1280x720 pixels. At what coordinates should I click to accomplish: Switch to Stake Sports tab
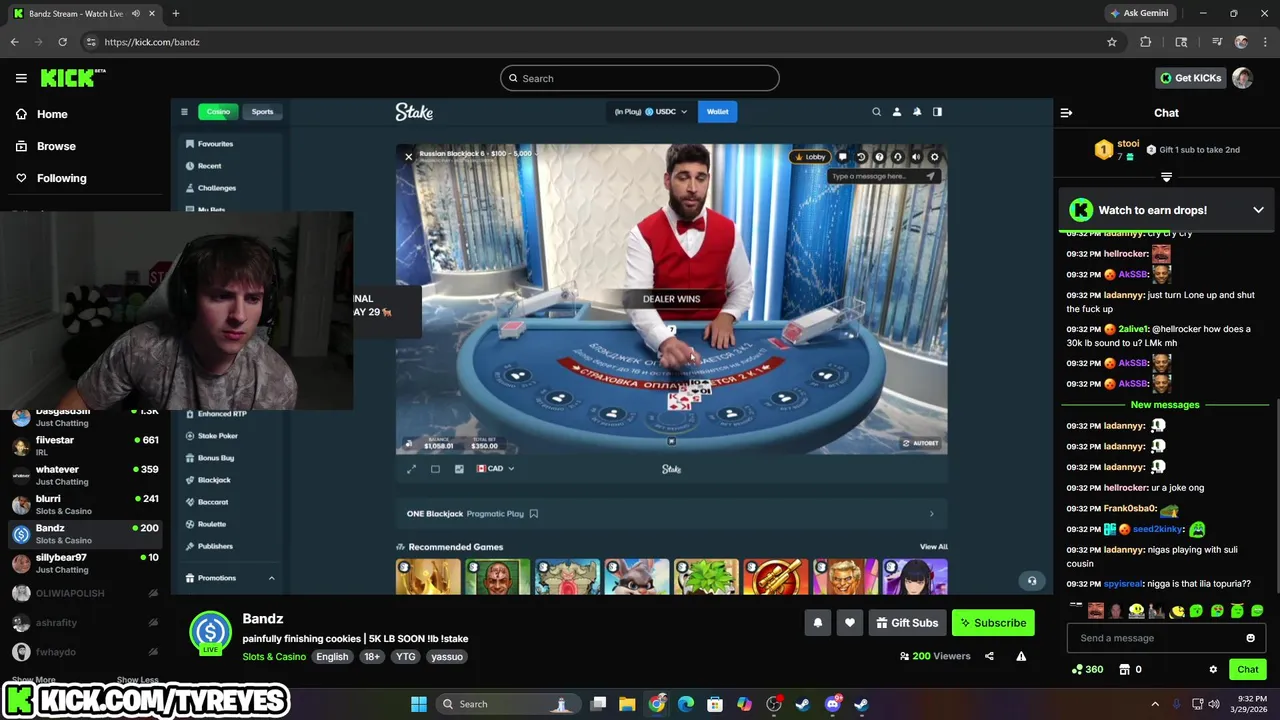point(262,112)
